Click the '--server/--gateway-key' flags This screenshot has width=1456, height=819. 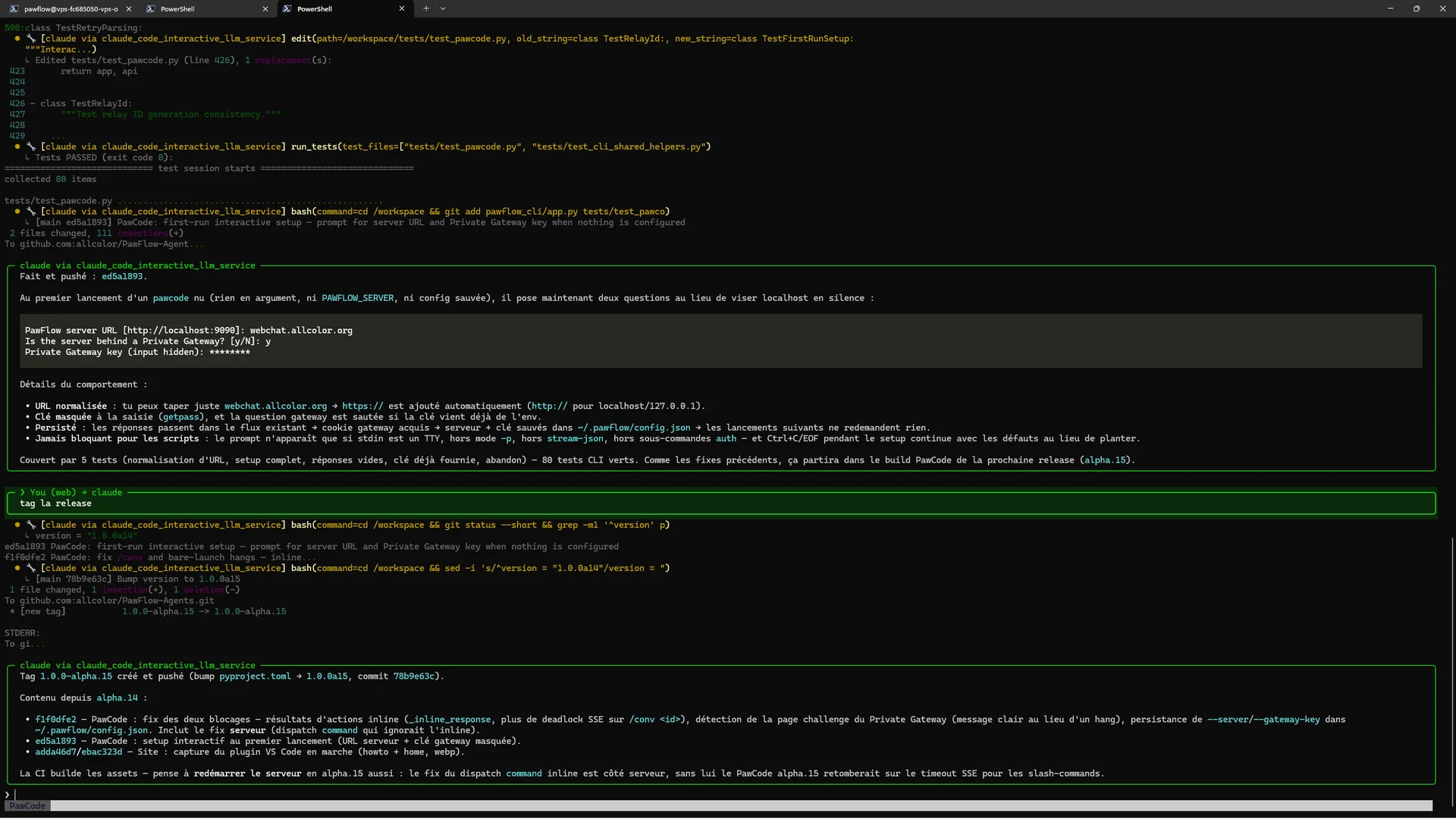click(x=1263, y=720)
